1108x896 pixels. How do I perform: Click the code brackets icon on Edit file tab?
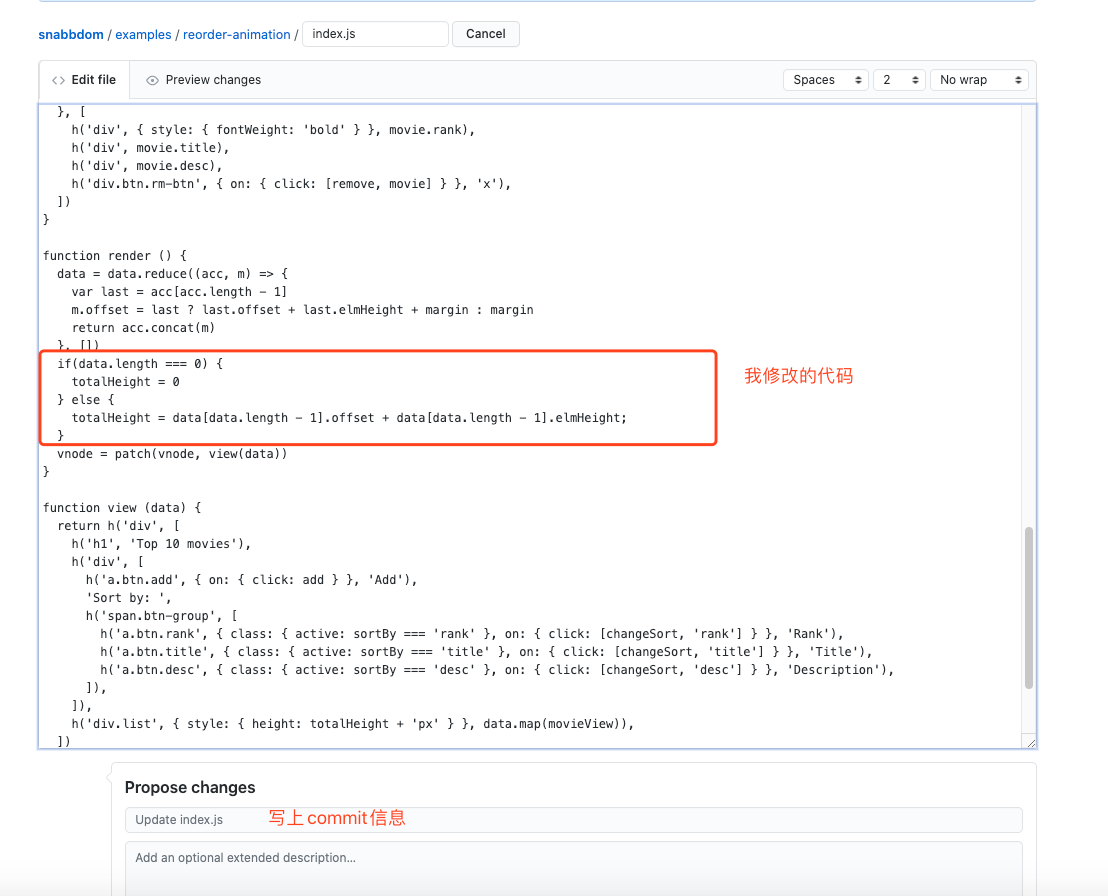click(x=60, y=79)
